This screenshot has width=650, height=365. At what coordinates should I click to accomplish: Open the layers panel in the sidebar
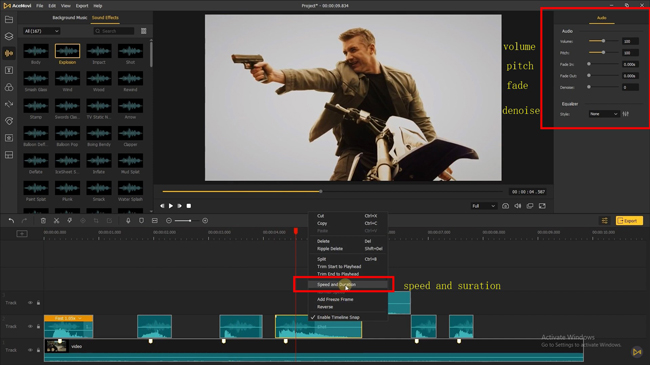click(9, 36)
